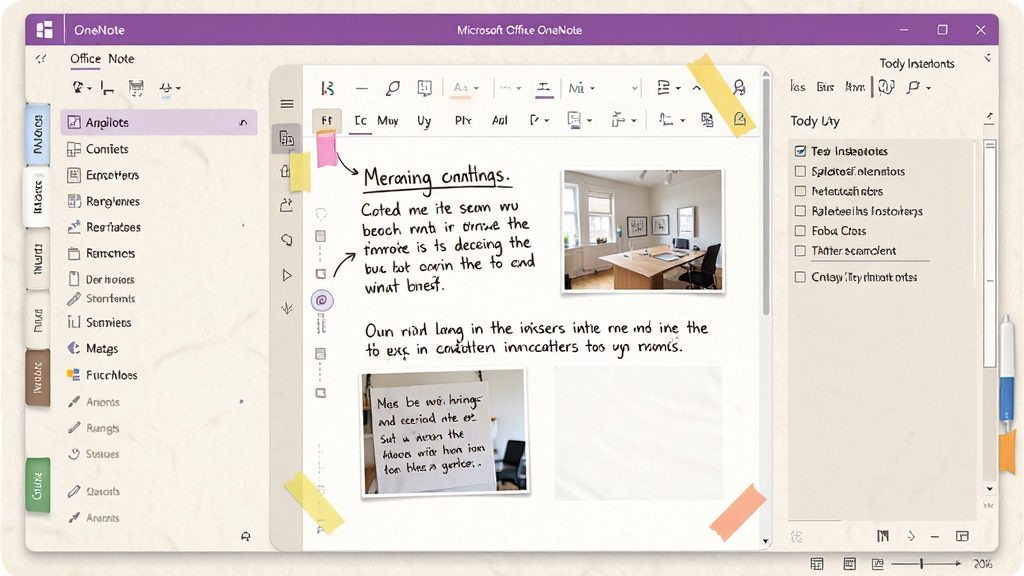The width and height of the screenshot is (1024, 576).
Task: Click the table icon at panel bottom
Action: [962, 536]
